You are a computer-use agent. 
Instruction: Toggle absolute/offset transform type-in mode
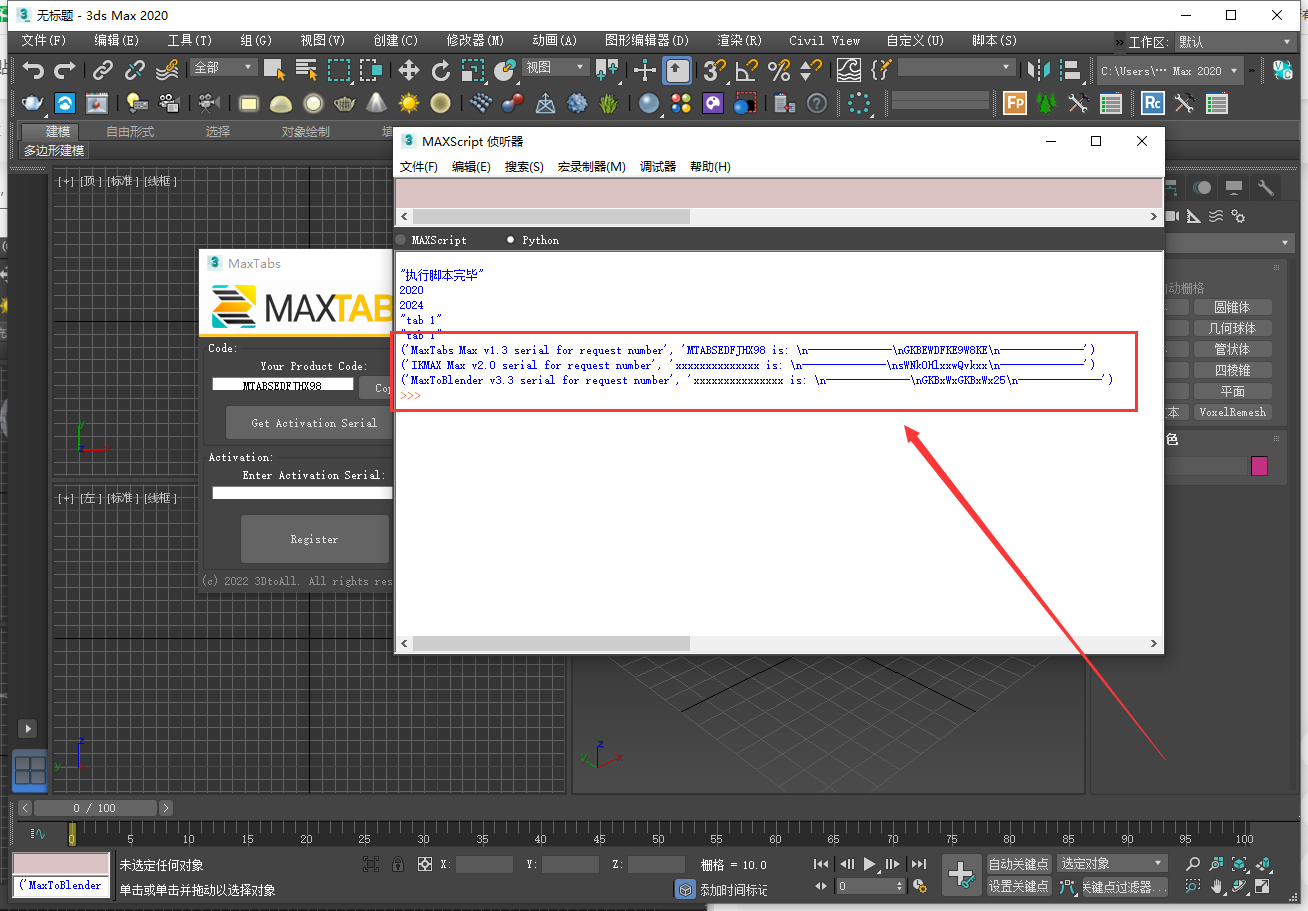click(x=424, y=864)
